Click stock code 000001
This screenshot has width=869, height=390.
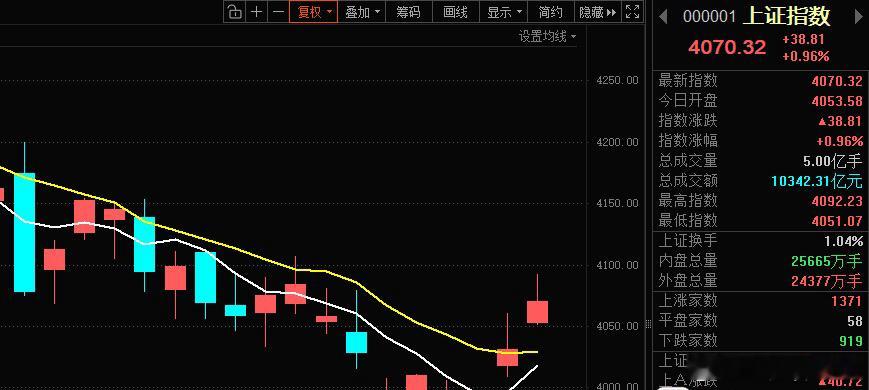point(709,17)
